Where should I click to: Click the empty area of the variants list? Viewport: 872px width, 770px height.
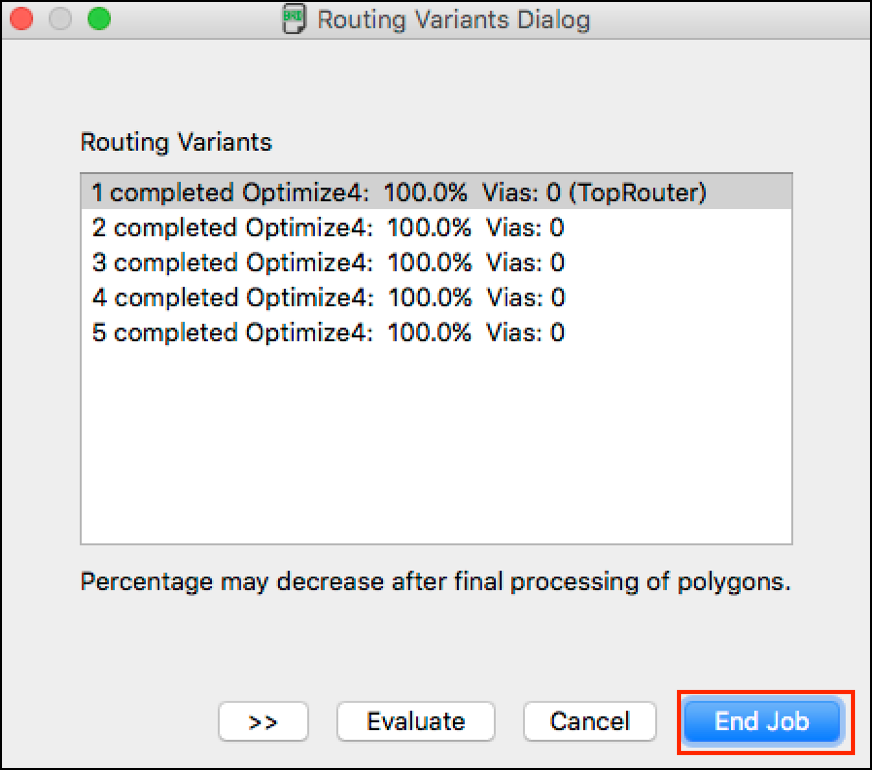[x=436, y=445]
